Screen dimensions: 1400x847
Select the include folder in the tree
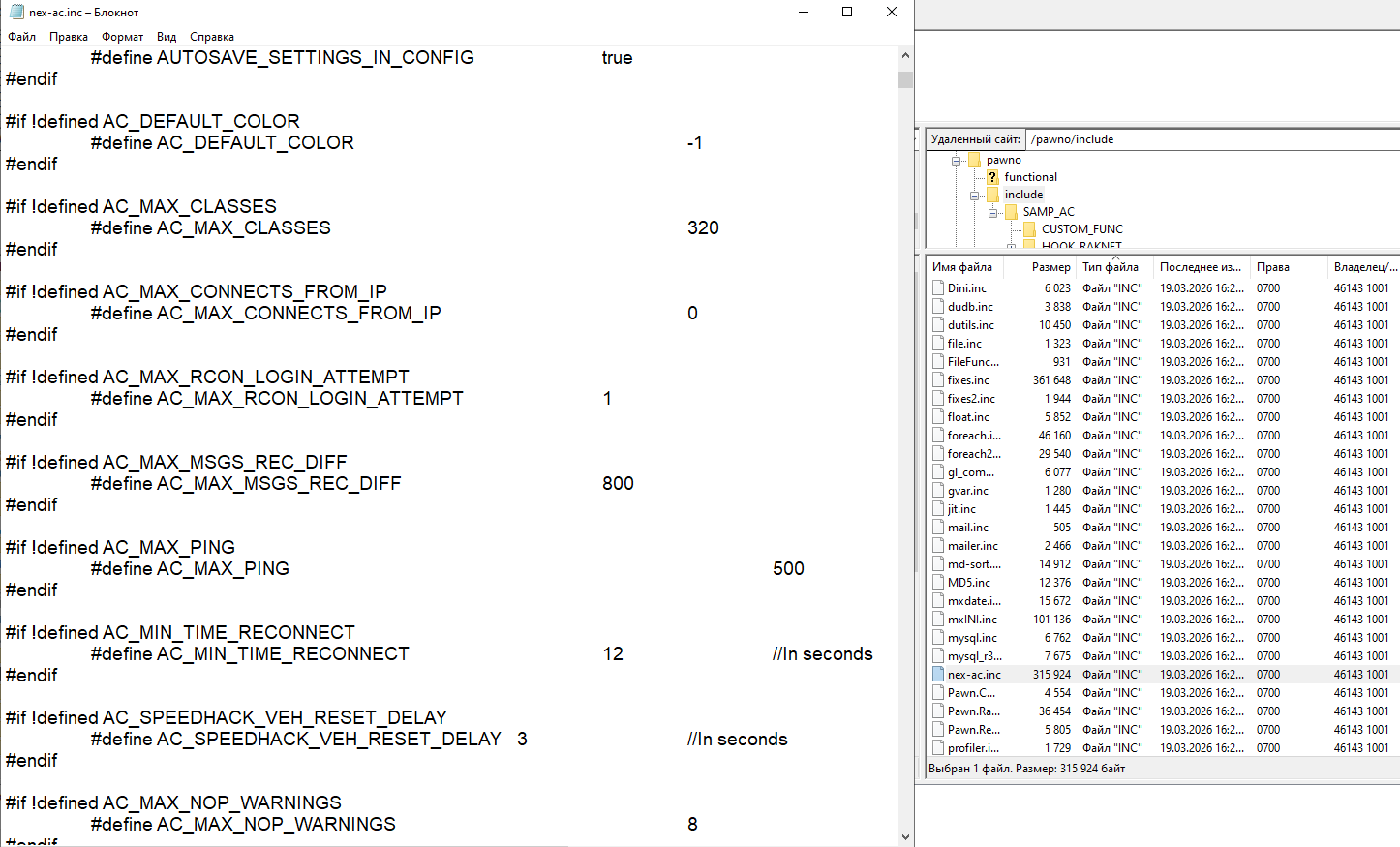pyautogui.click(x=1023, y=195)
